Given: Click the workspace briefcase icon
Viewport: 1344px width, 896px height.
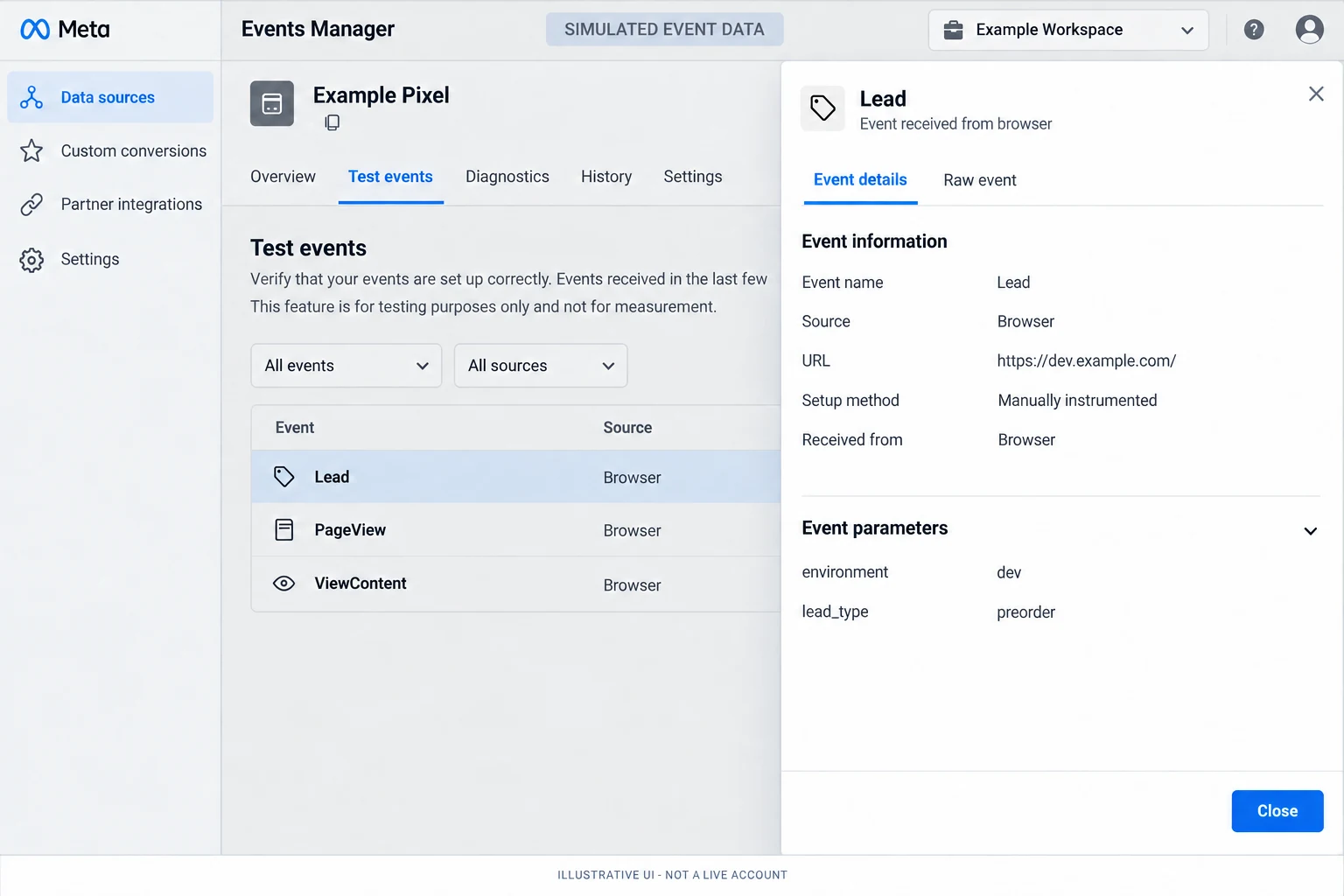Looking at the screenshot, I should pyautogui.click(x=953, y=30).
